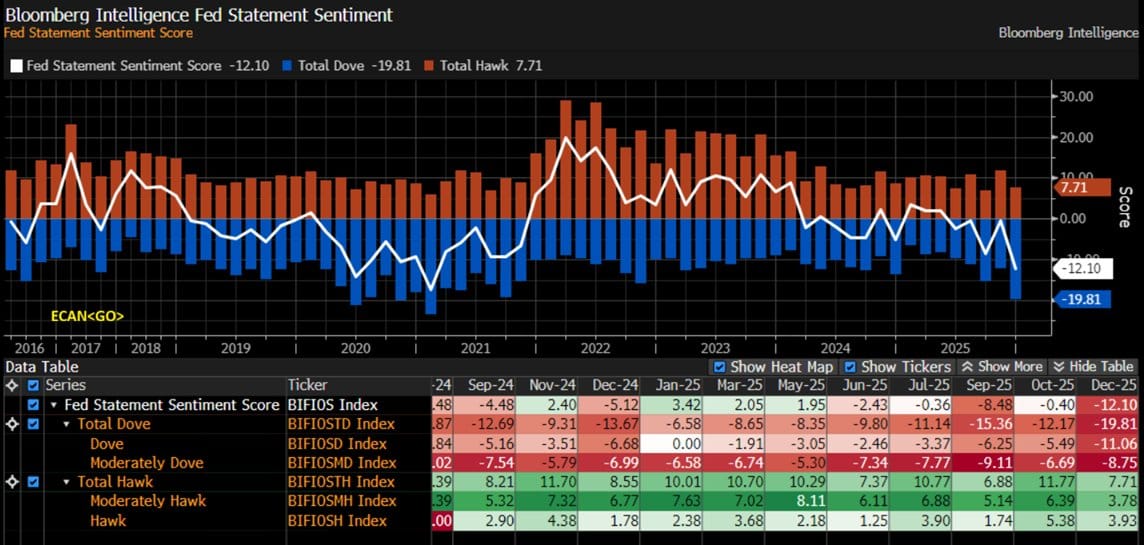Click the blue Total Dove legend swatch

(286, 66)
